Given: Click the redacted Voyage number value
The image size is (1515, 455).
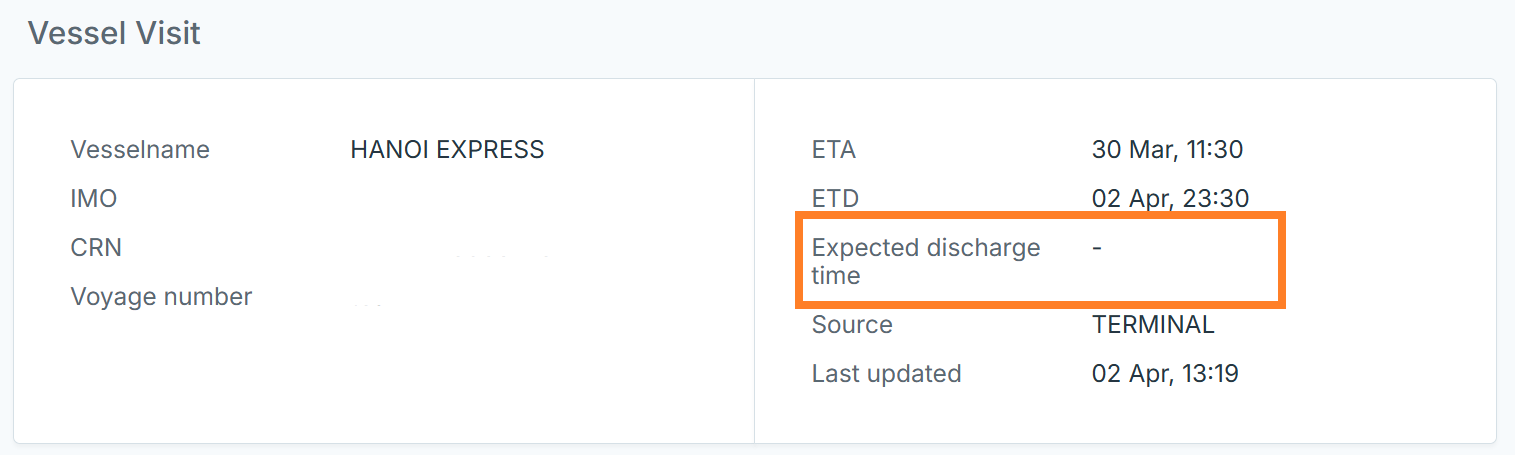Looking at the screenshot, I should point(370,303).
